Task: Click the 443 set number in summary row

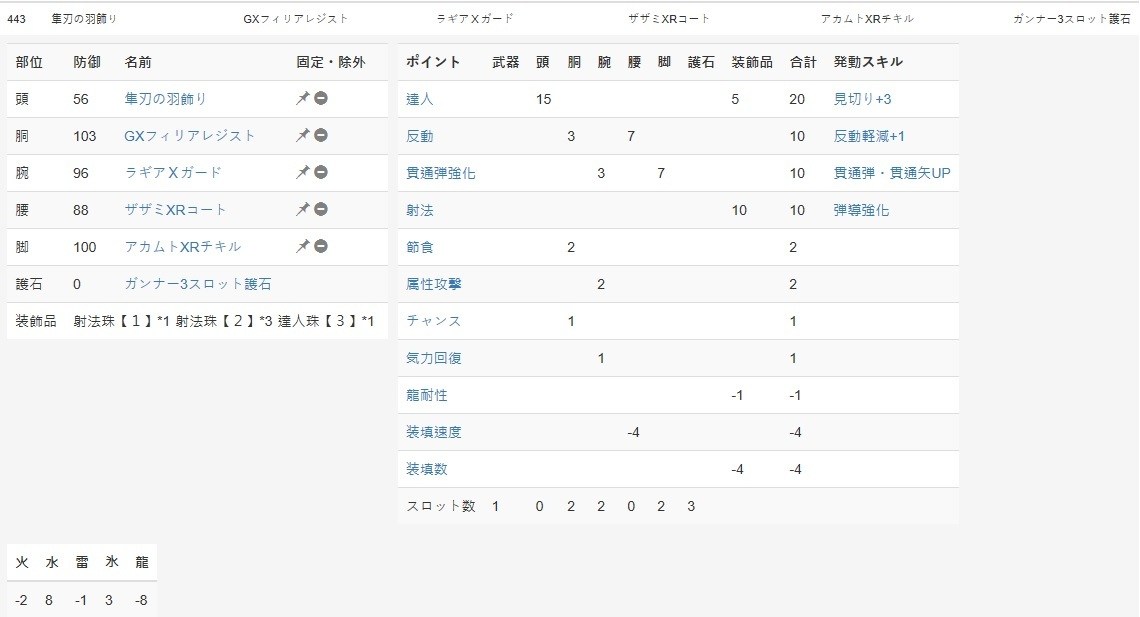Action: tap(16, 19)
